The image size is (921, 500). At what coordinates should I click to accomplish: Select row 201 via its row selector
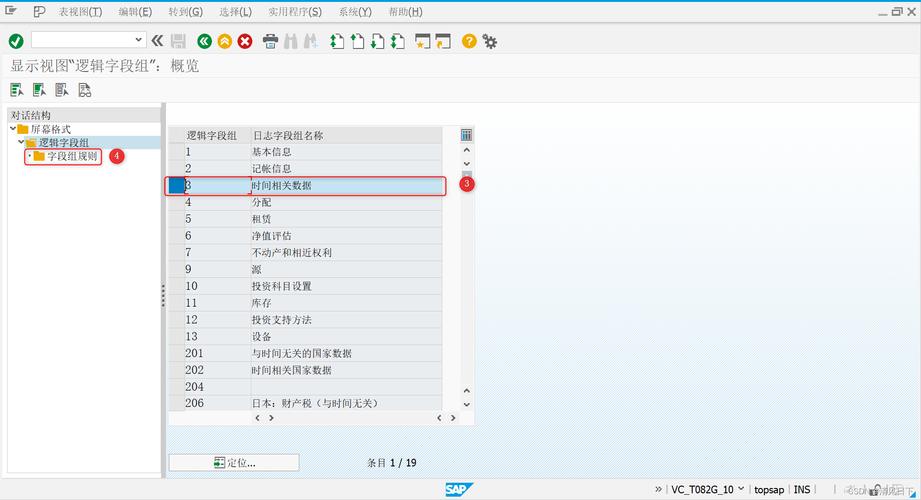176,353
